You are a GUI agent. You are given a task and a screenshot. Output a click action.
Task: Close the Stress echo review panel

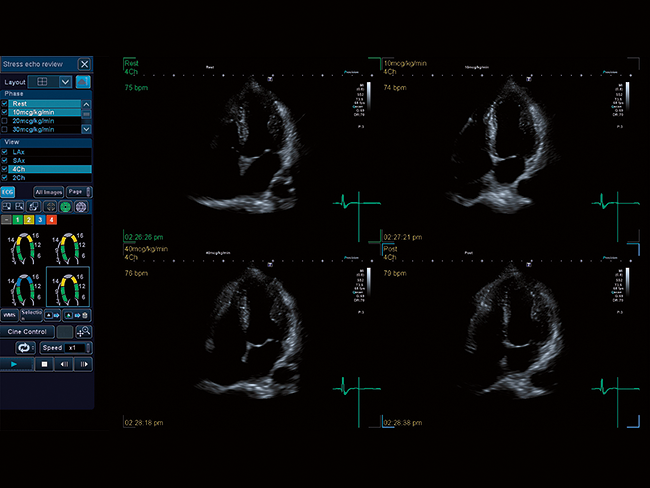(x=85, y=64)
